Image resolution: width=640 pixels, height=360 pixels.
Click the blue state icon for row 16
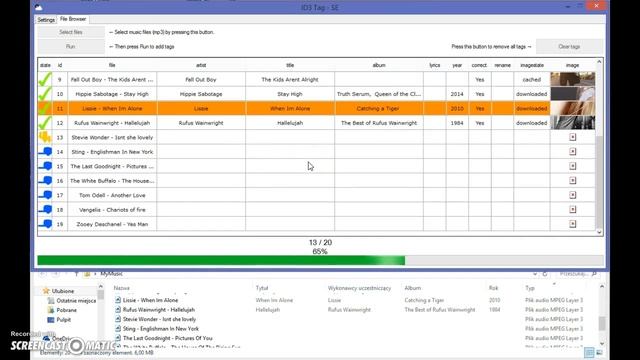point(45,180)
